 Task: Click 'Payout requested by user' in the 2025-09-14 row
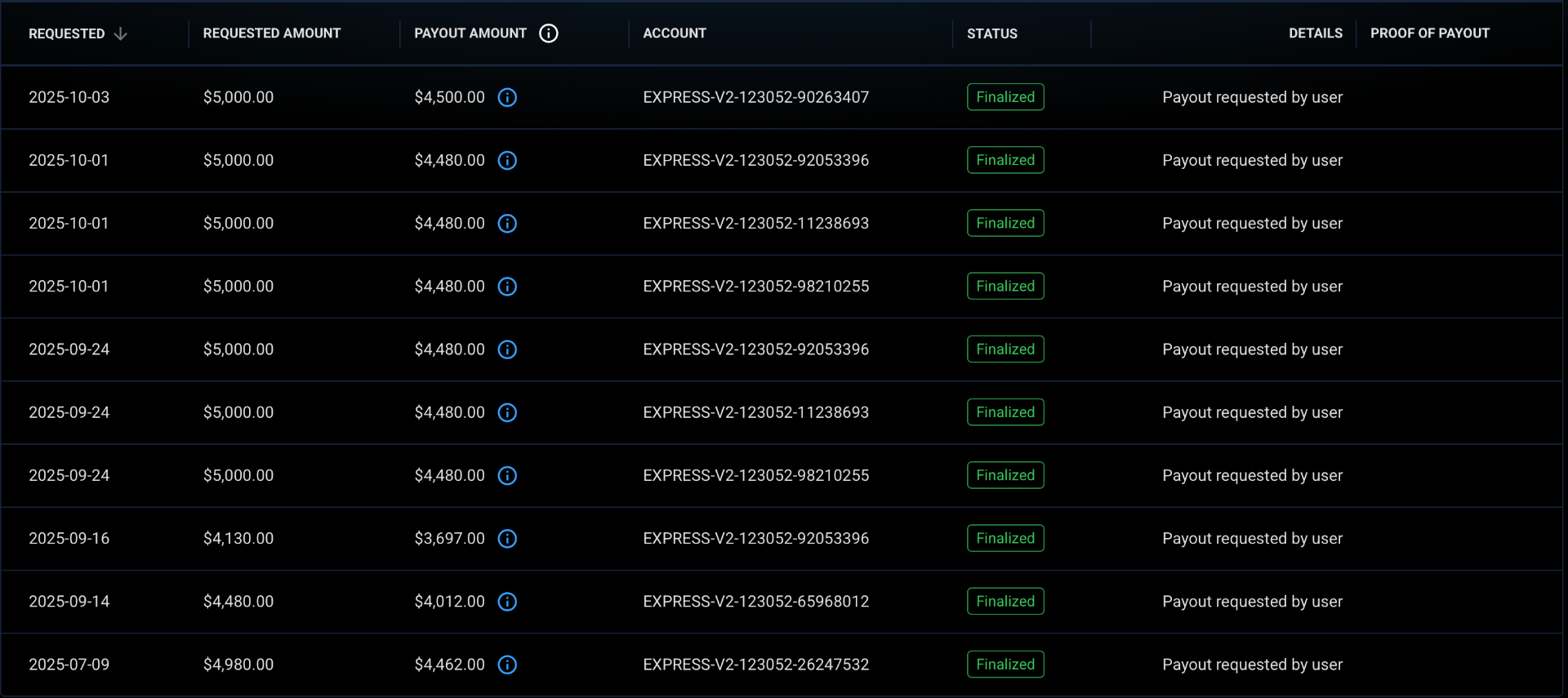click(x=1253, y=602)
